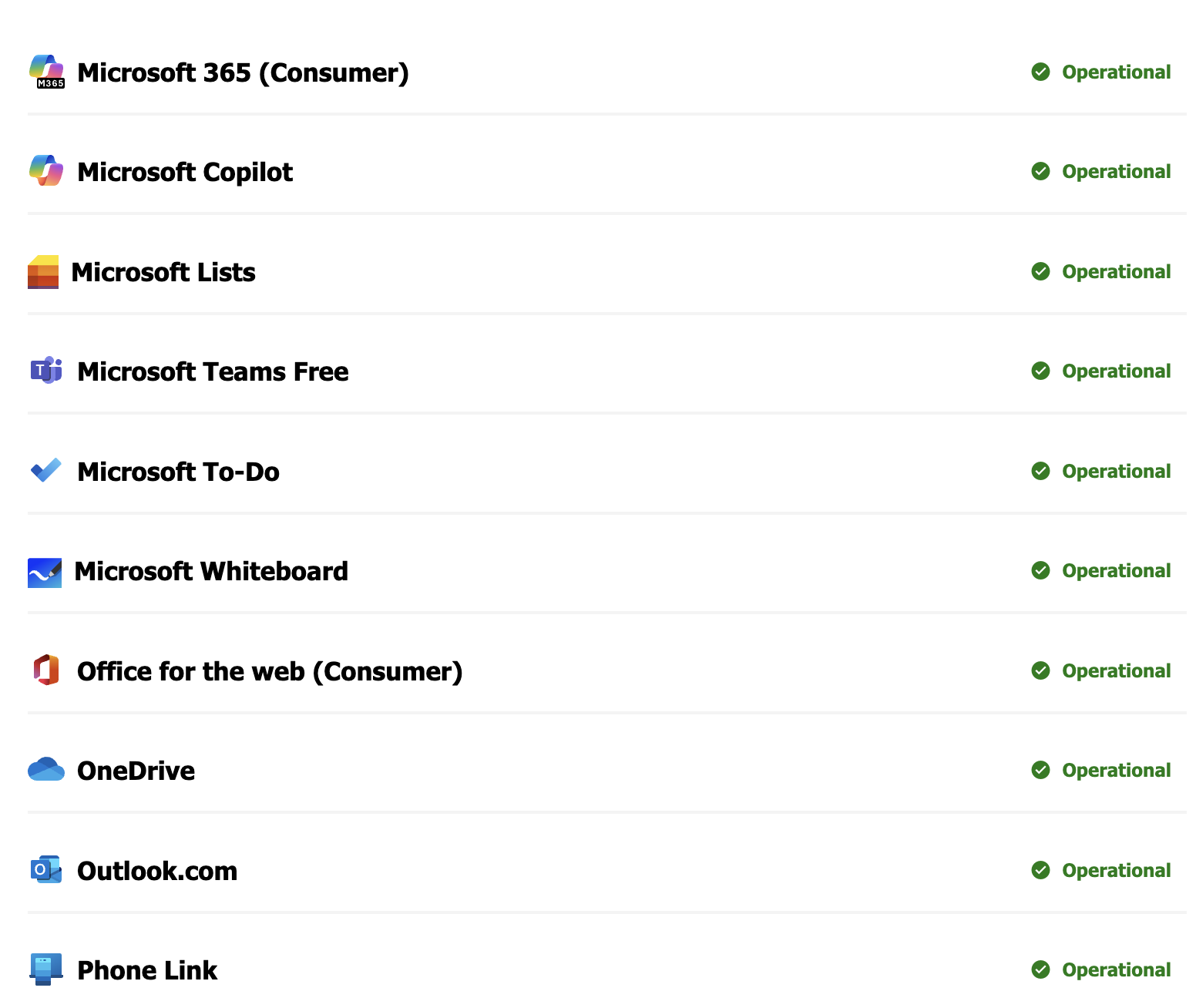
Task: Select the Microsoft 365 (Consumer) service name
Action: 243,72
